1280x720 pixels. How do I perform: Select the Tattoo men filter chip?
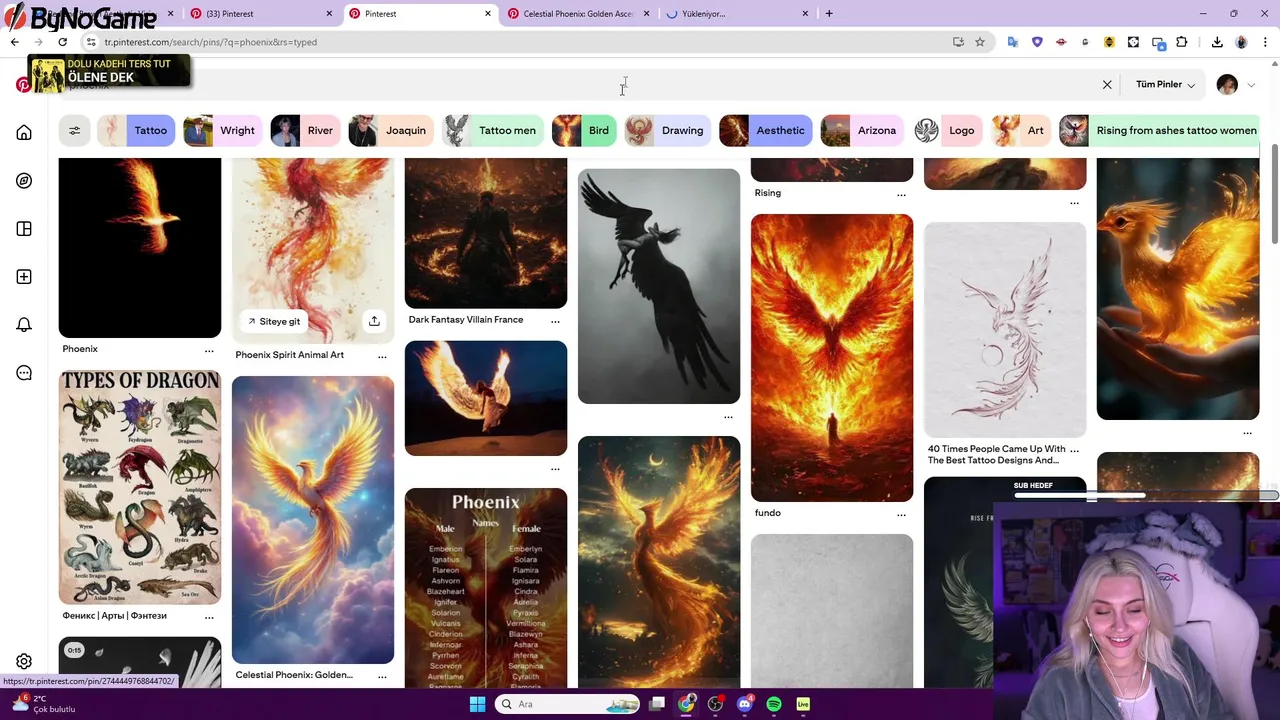tap(492, 130)
